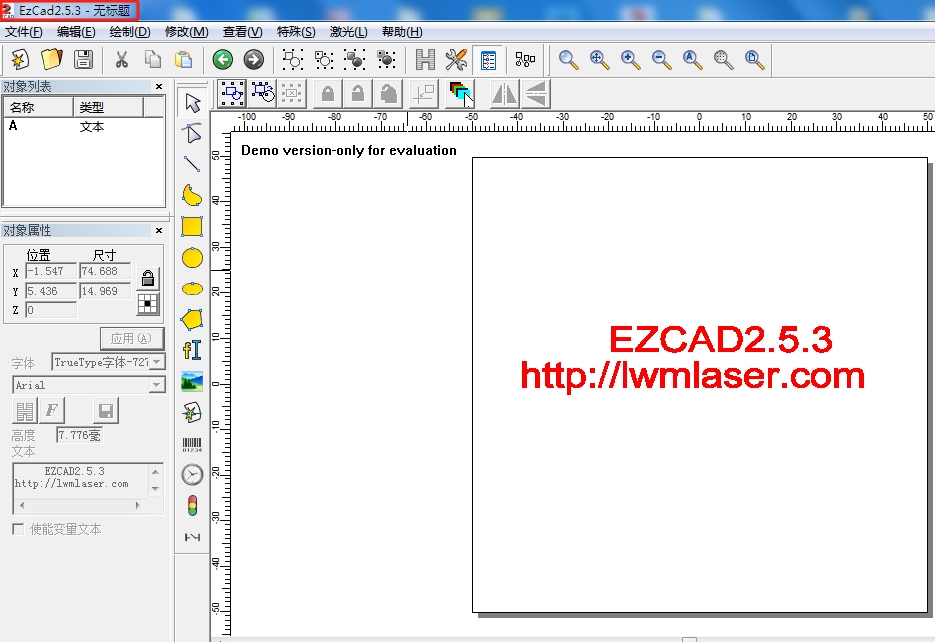Open font settings F button

click(x=52, y=410)
